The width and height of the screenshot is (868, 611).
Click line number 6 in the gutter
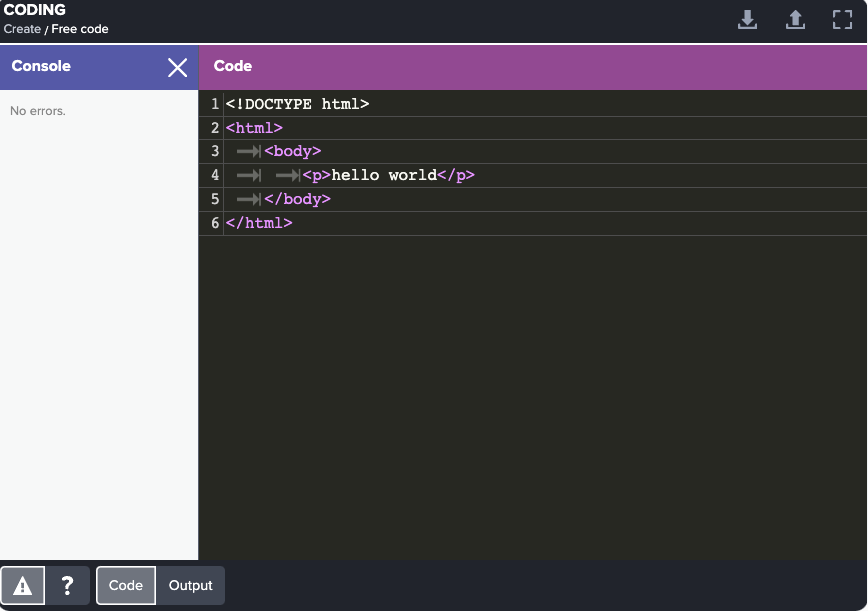pyautogui.click(x=215, y=222)
